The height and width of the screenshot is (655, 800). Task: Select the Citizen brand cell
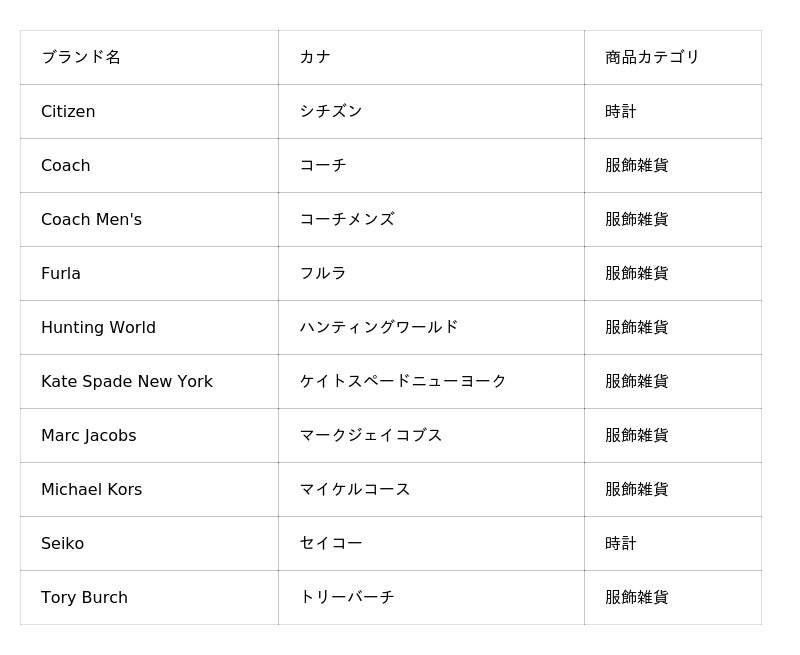point(68,111)
